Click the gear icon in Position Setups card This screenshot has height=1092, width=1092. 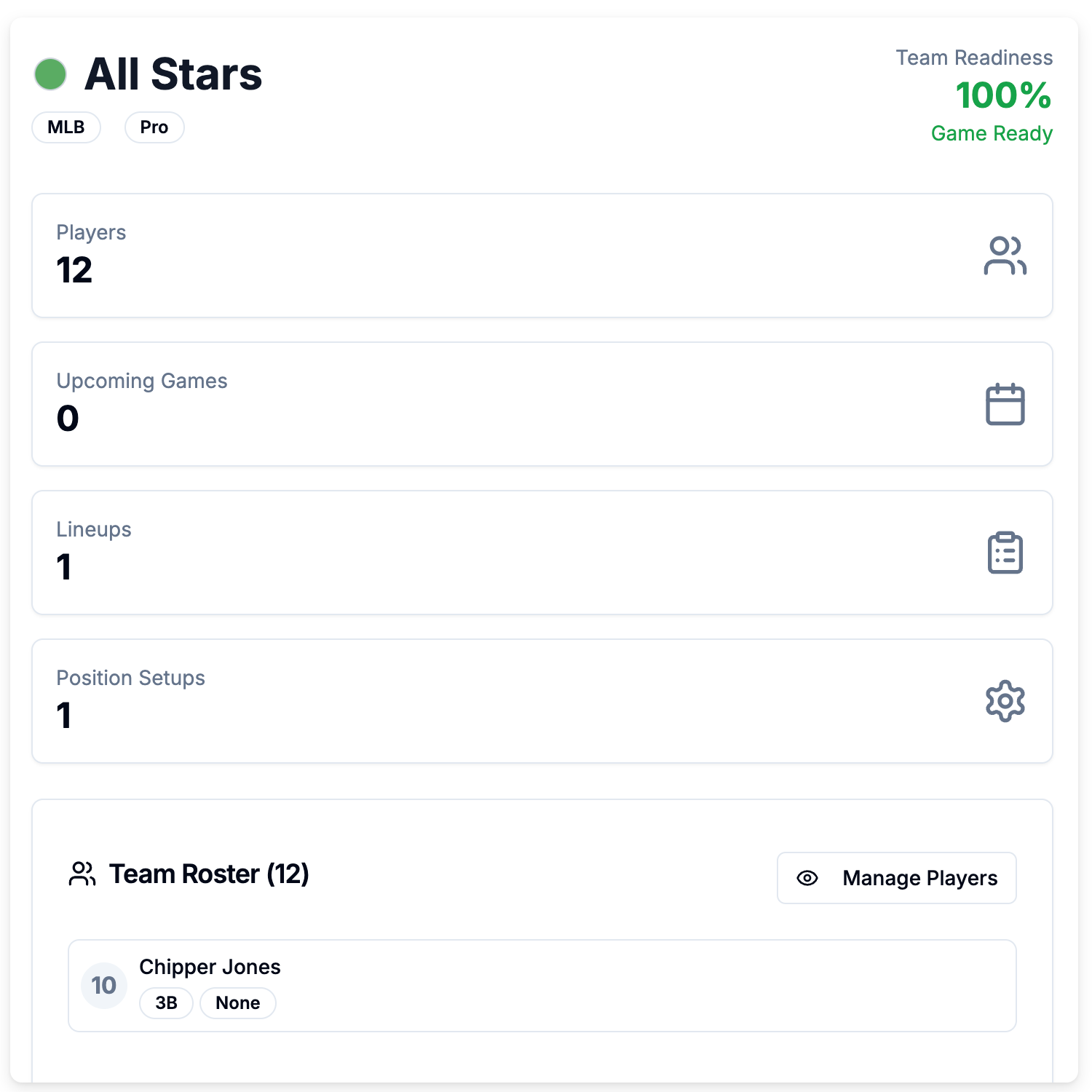tap(1005, 701)
